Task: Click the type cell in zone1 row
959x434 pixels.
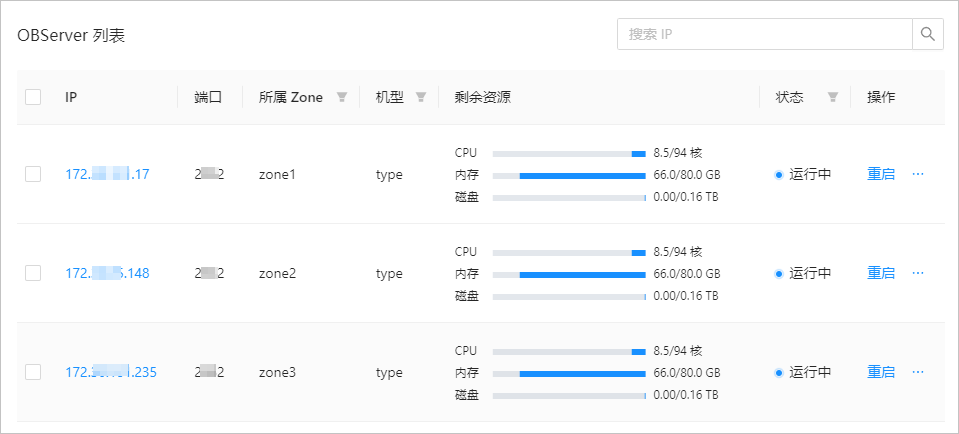Action: 389,175
